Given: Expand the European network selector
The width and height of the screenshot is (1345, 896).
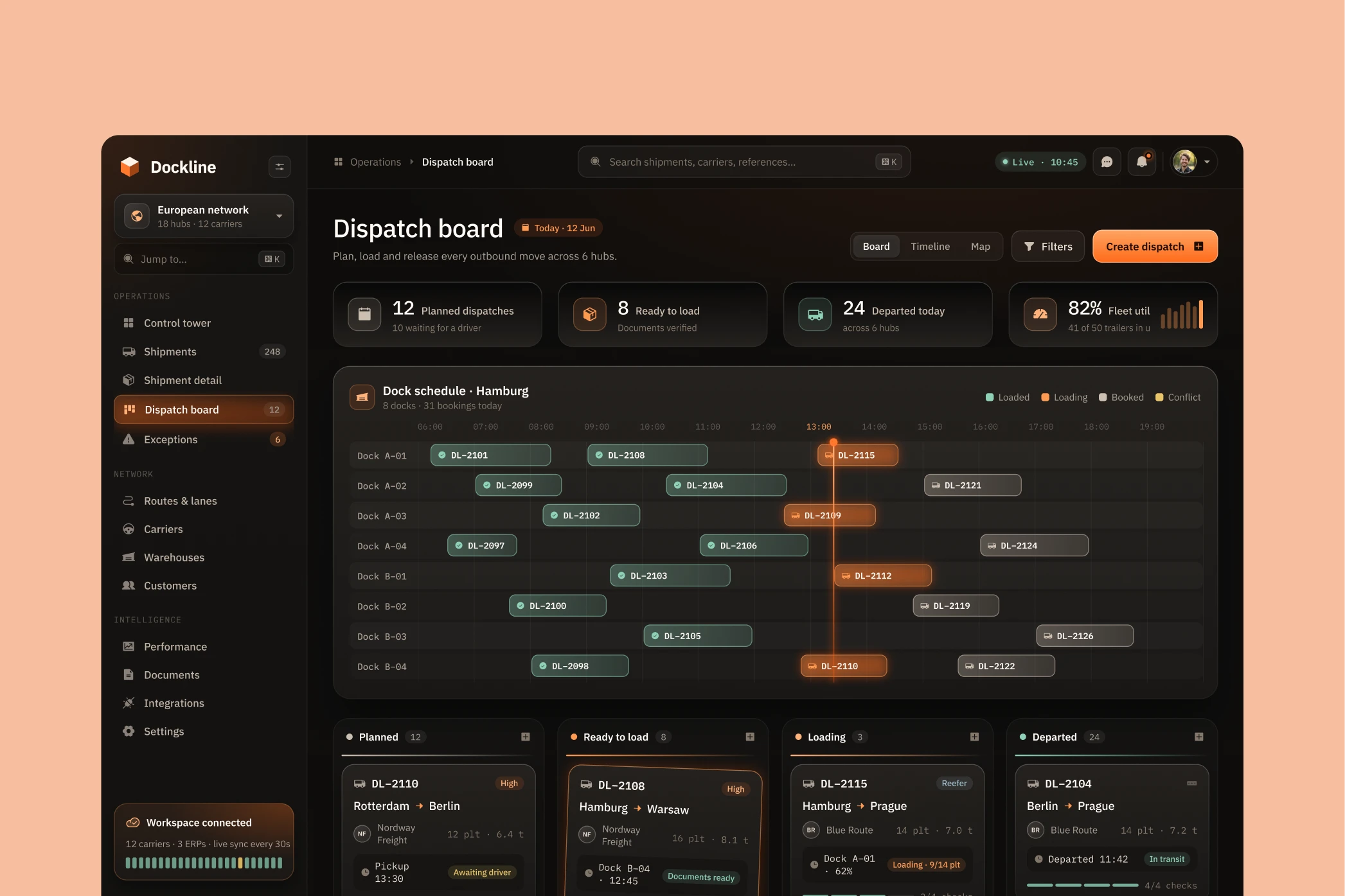Looking at the screenshot, I should pyautogui.click(x=204, y=216).
